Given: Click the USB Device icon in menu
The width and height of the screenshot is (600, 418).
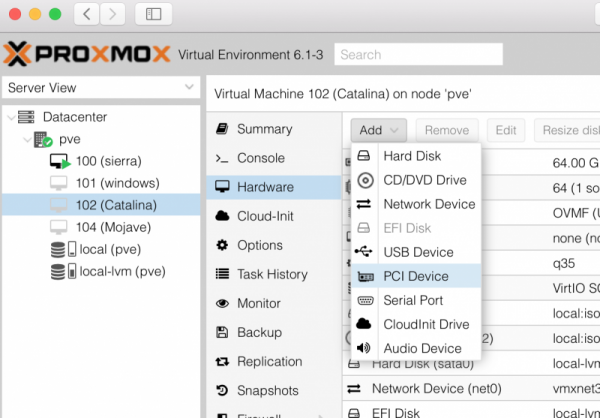Looking at the screenshot, I should pyautogui.click(x=363, y=252).
